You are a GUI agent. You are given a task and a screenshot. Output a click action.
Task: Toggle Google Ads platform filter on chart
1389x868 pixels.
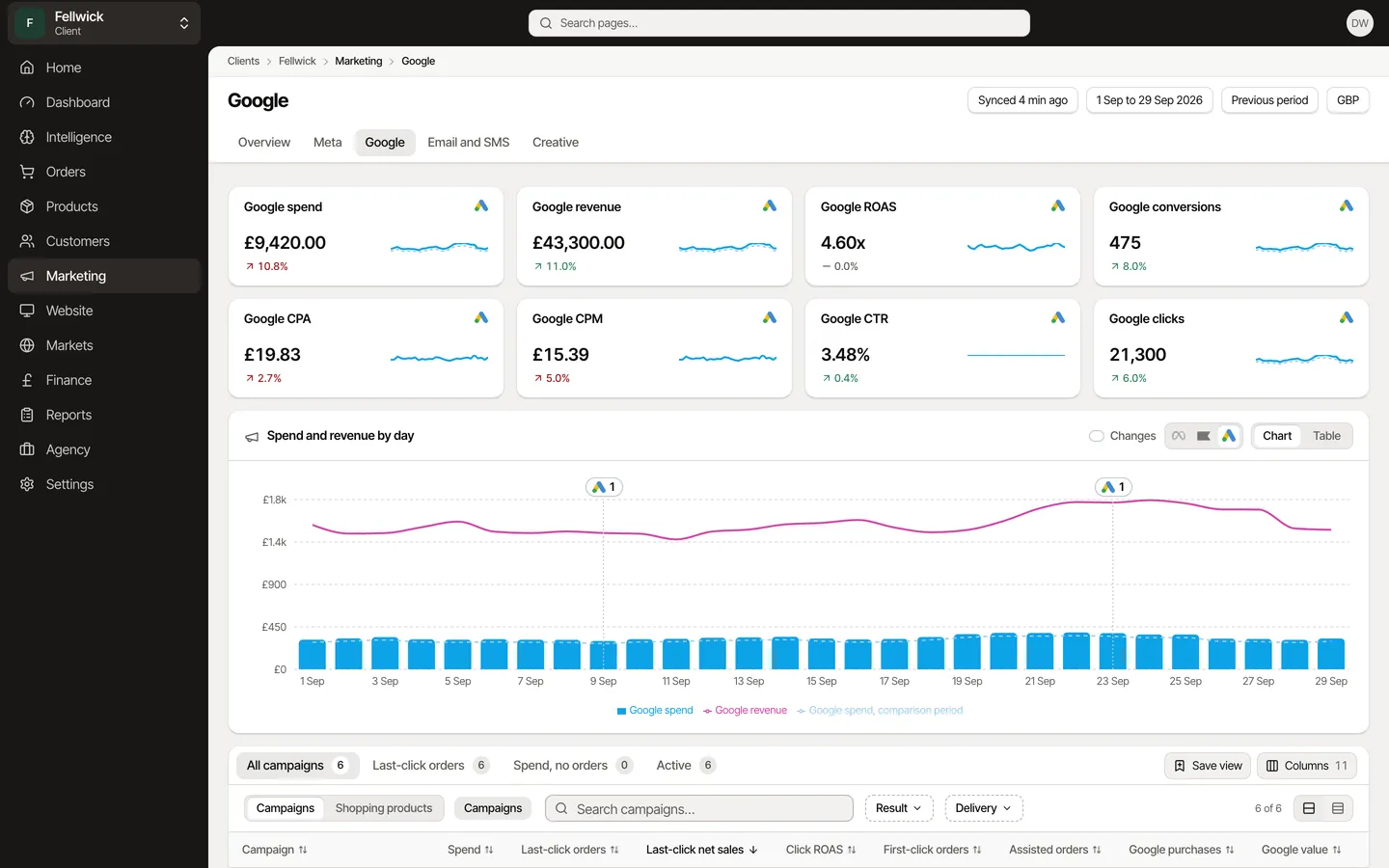click(1229, 436)
